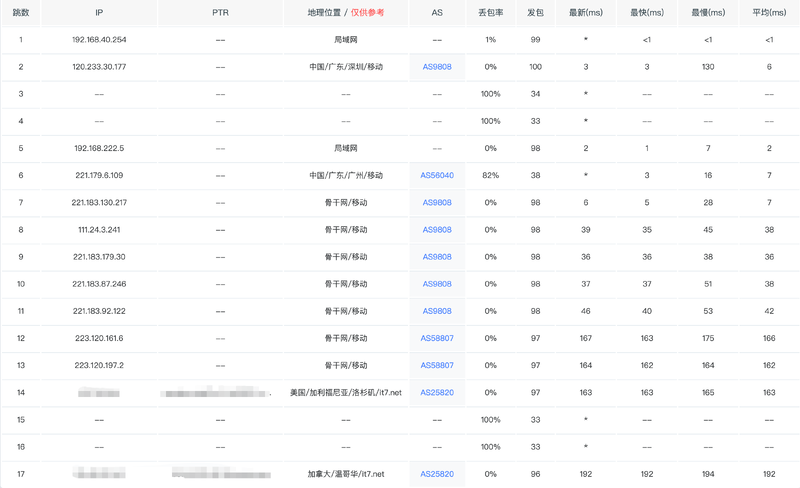The image size is (800, 488).
Task: Select IP 120.233.30.177
Action: (x=99, y=67)
